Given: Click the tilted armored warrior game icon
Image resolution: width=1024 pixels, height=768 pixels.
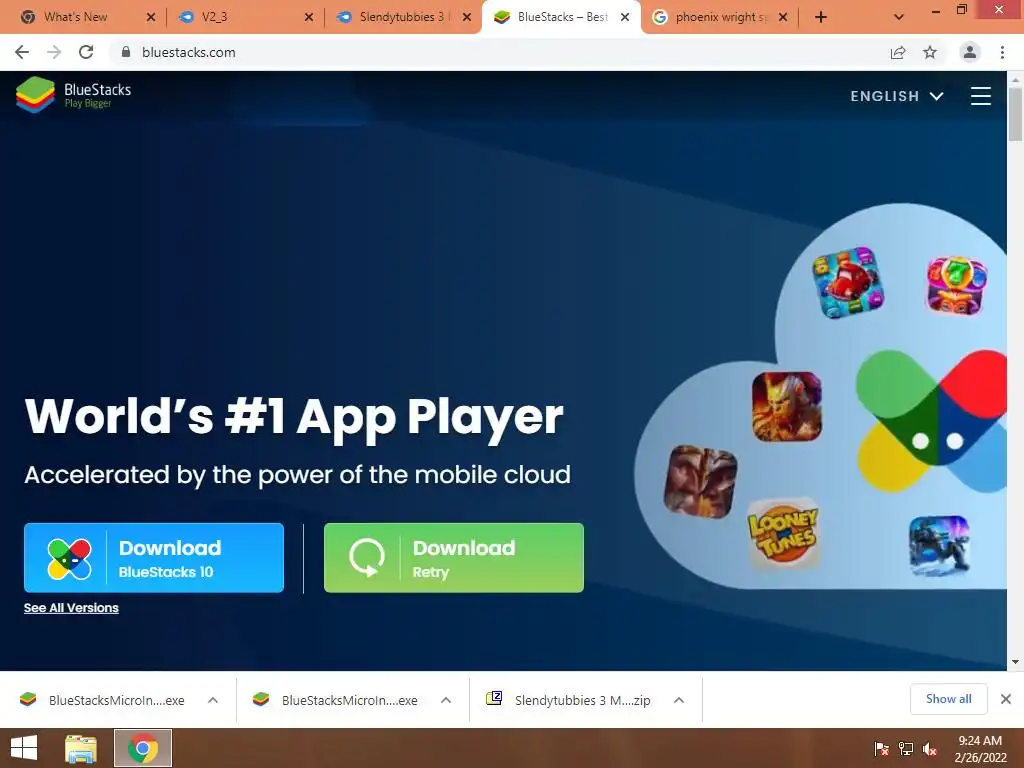Looking at the screenshot, I should [x=701, y=482].
